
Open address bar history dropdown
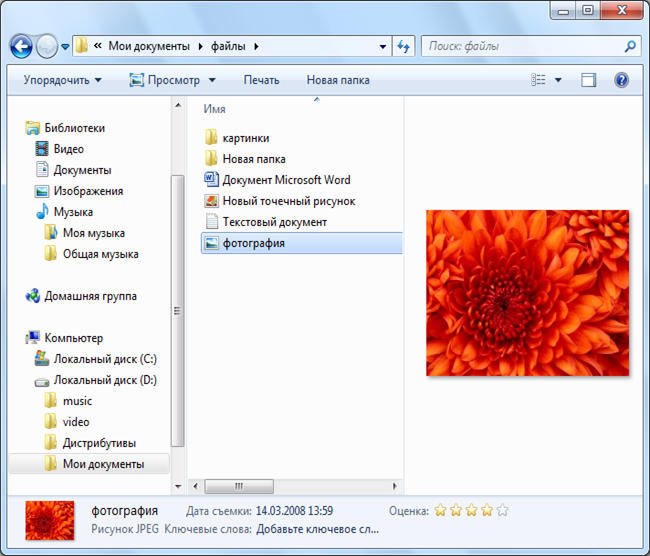383,47
